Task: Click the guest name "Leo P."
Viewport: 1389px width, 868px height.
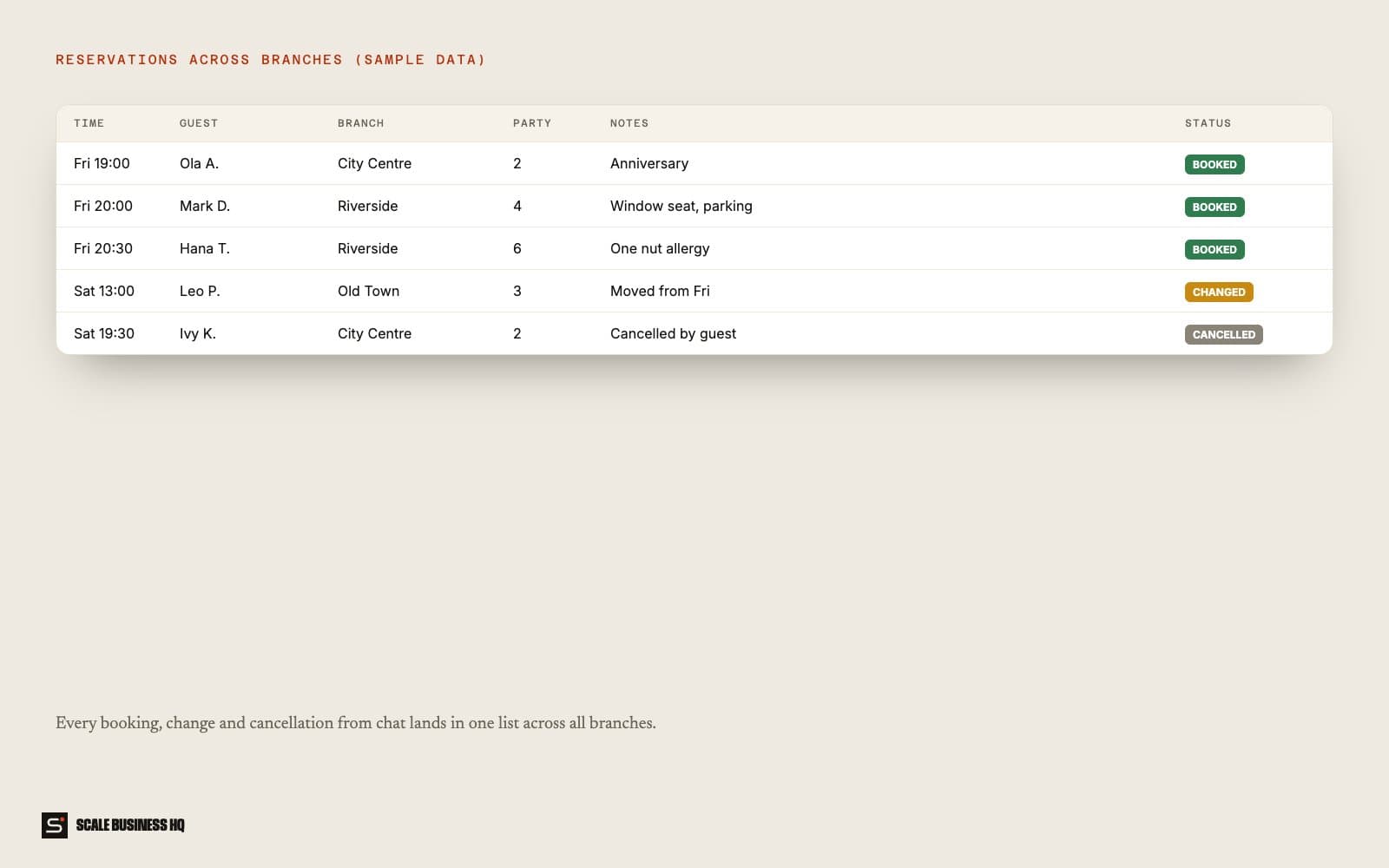Action: tap(200, 291)
